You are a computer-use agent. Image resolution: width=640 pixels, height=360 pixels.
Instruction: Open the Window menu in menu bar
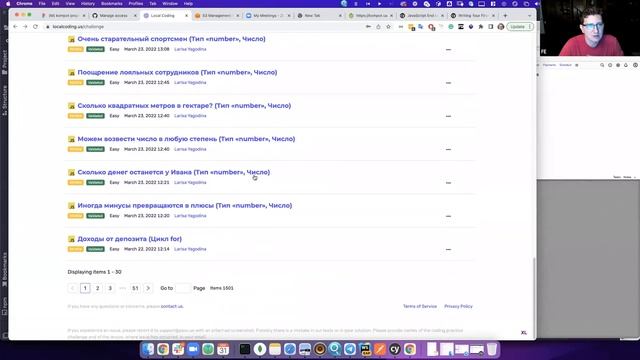[170, 4]
